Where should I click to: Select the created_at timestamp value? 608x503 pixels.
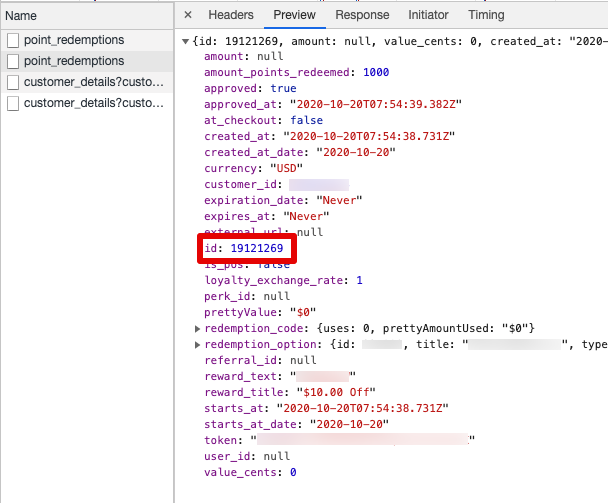369,136
